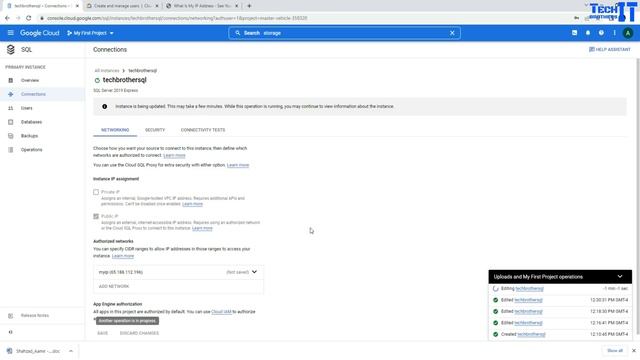Open Backups in the sidebar

29,136
